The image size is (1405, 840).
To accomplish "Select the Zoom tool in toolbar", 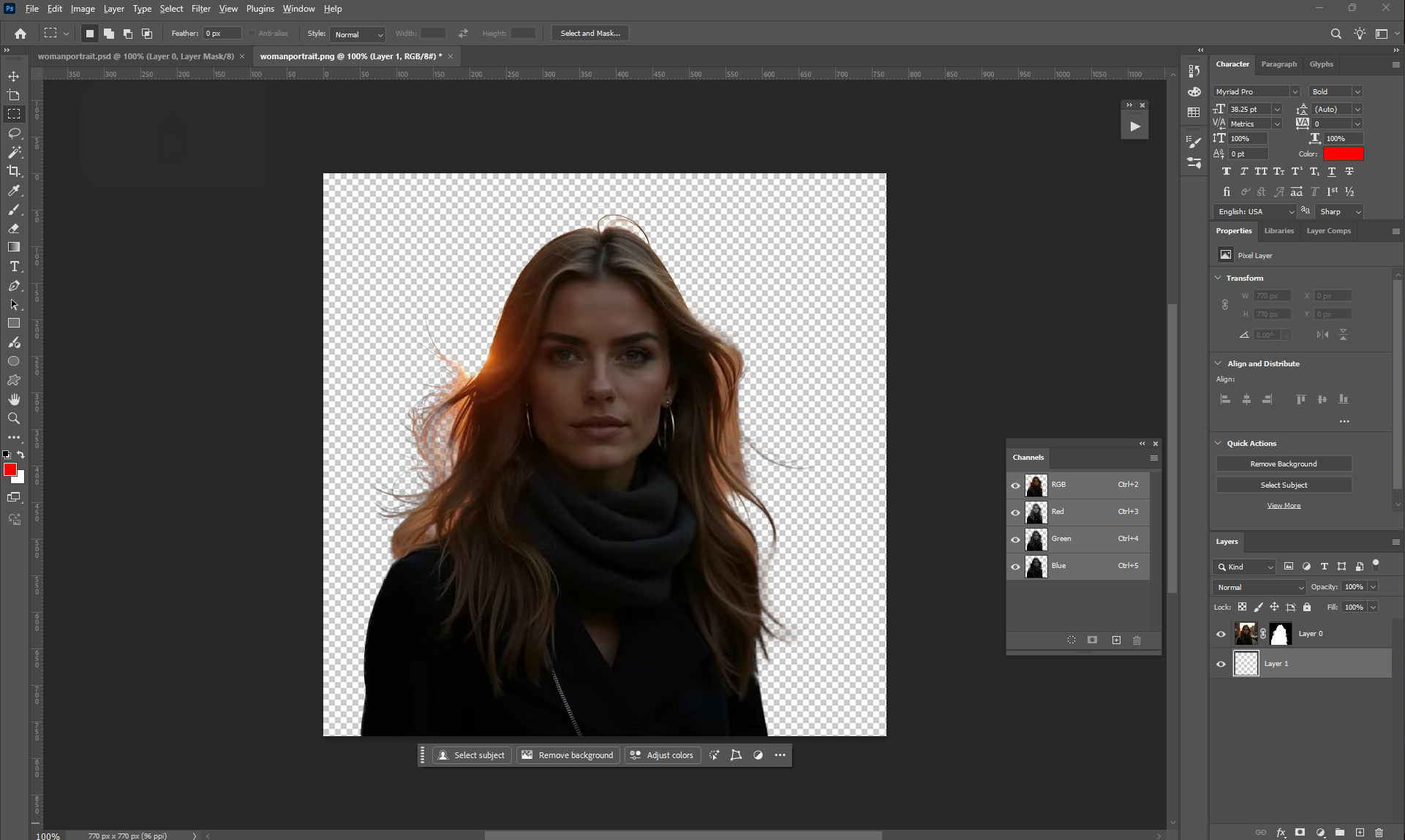I will pyautogui.click(x=14, y=419).
